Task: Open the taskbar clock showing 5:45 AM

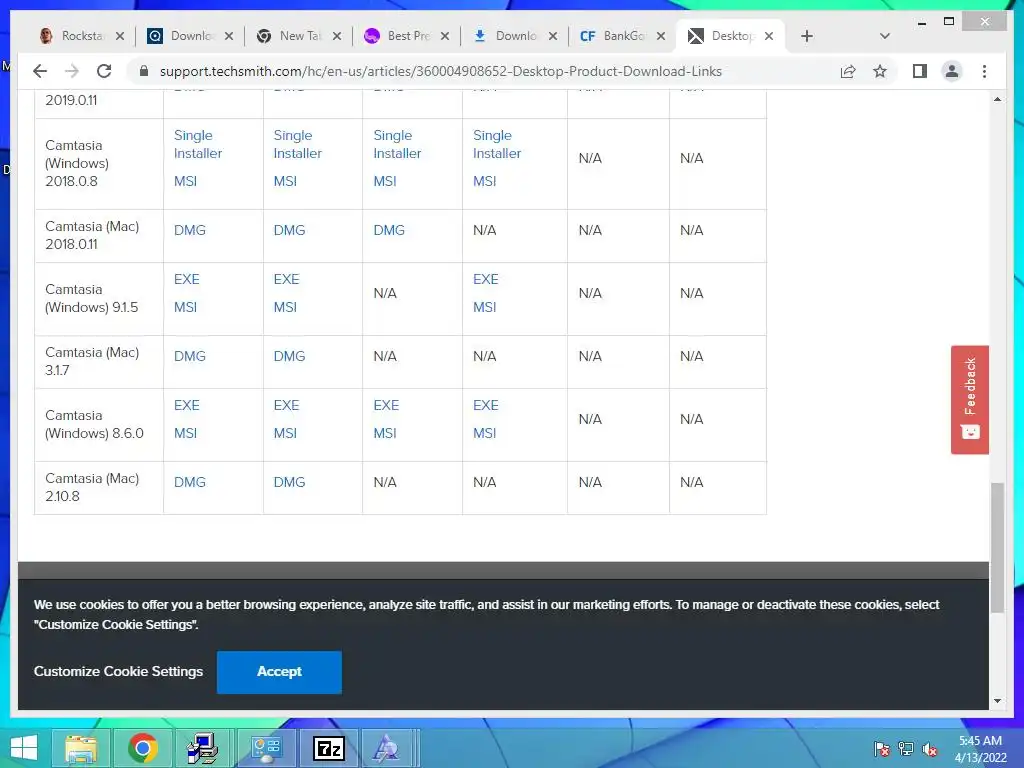Action: [980, 749]
